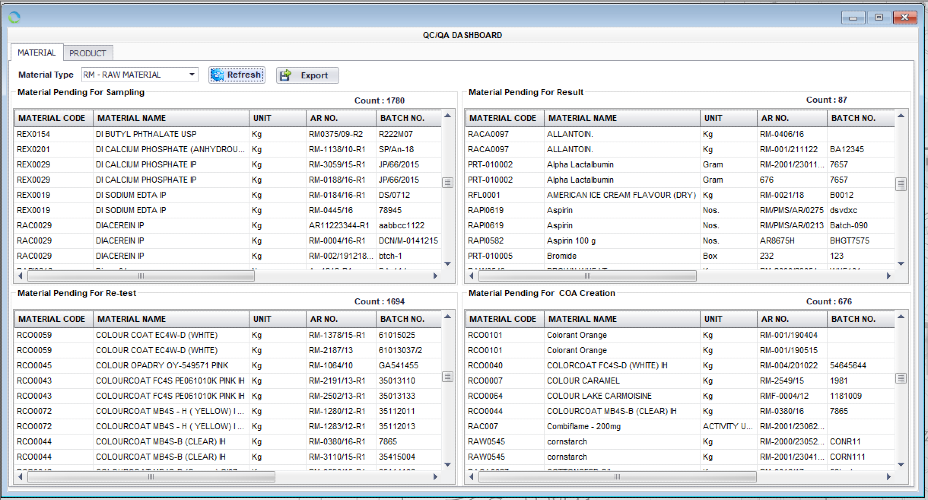The width and height of the screenshot is (928, 500).
Task: Select AMERICAN ICE CREAM FLAVOUR (DRY) row
Action: [680, 195]
